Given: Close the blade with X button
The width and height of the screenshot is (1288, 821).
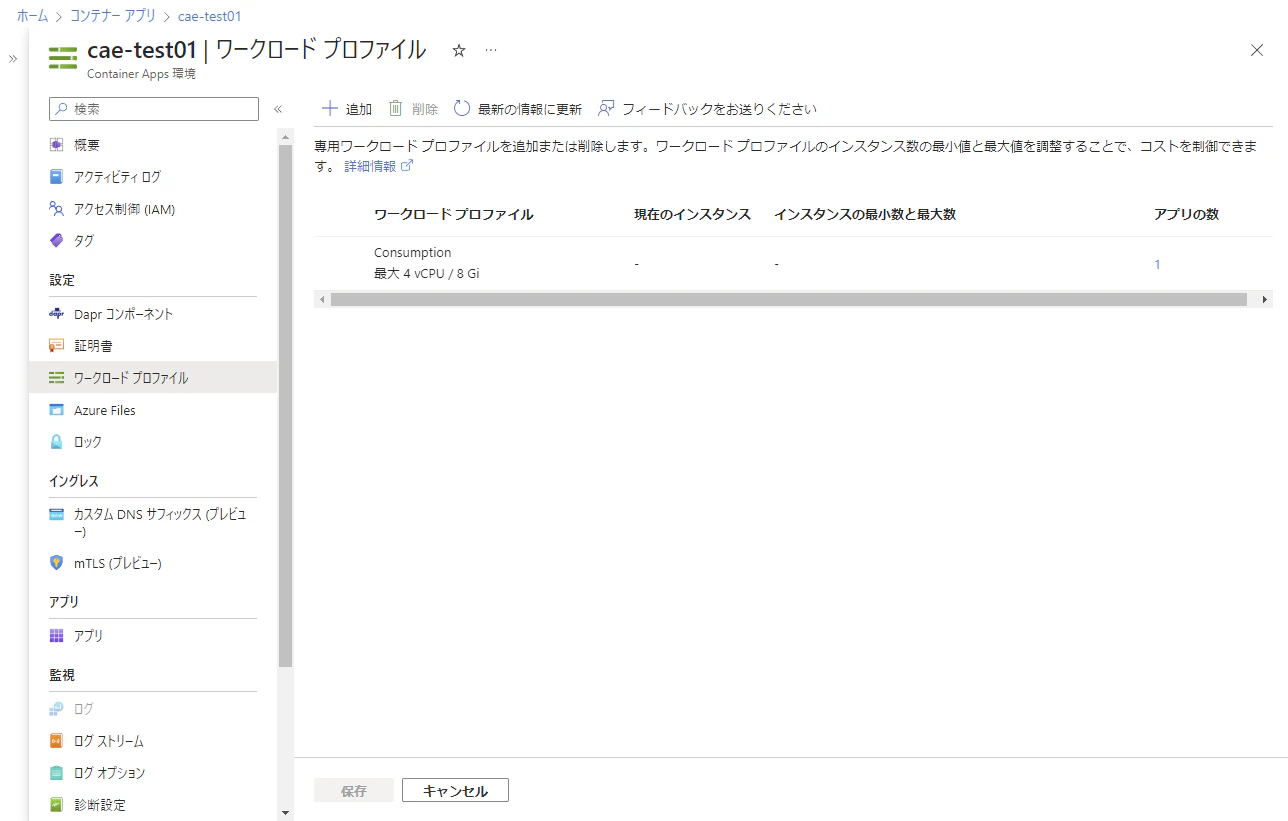Looking at the screenshot, I should (1257, 50).
